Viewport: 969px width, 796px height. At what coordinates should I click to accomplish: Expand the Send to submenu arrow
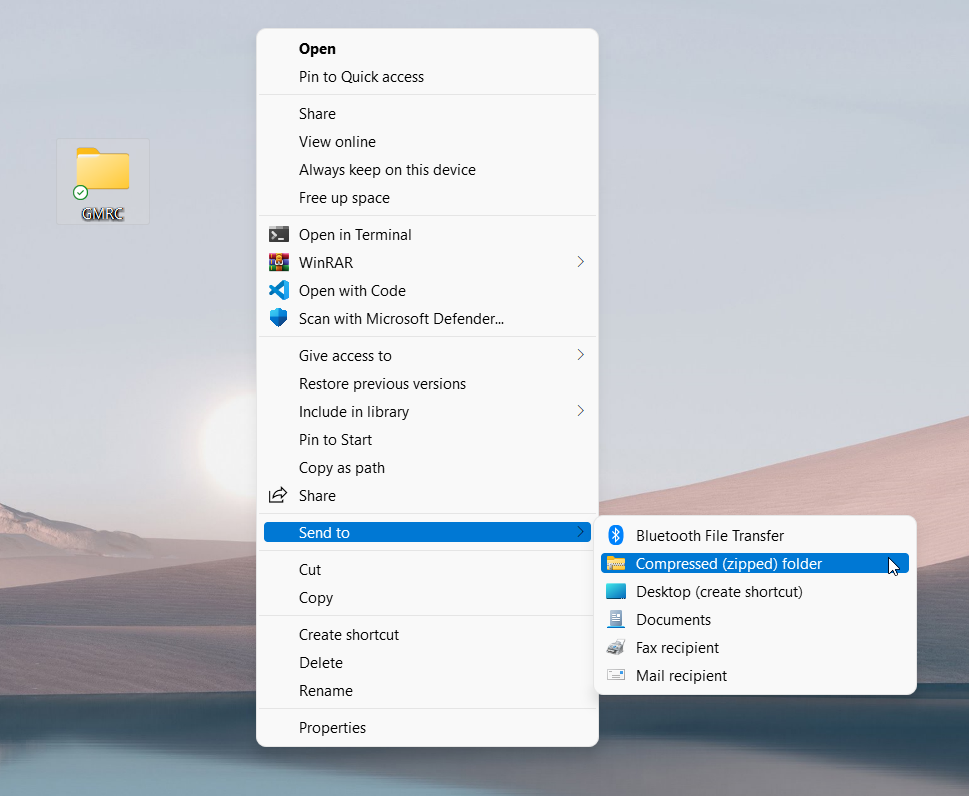(x=580, y=531)
